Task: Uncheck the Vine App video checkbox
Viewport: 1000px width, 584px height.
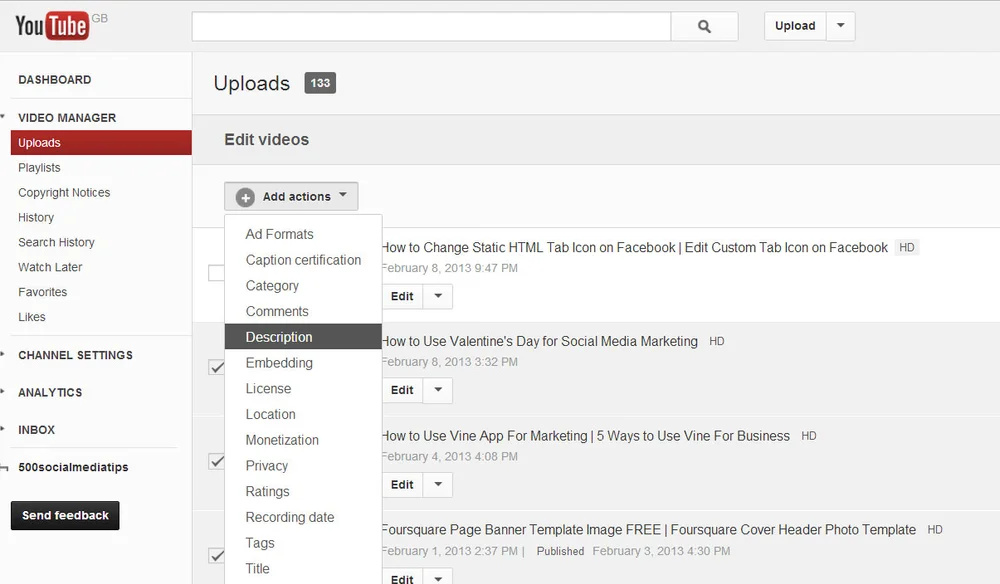Action: (216, 462)
